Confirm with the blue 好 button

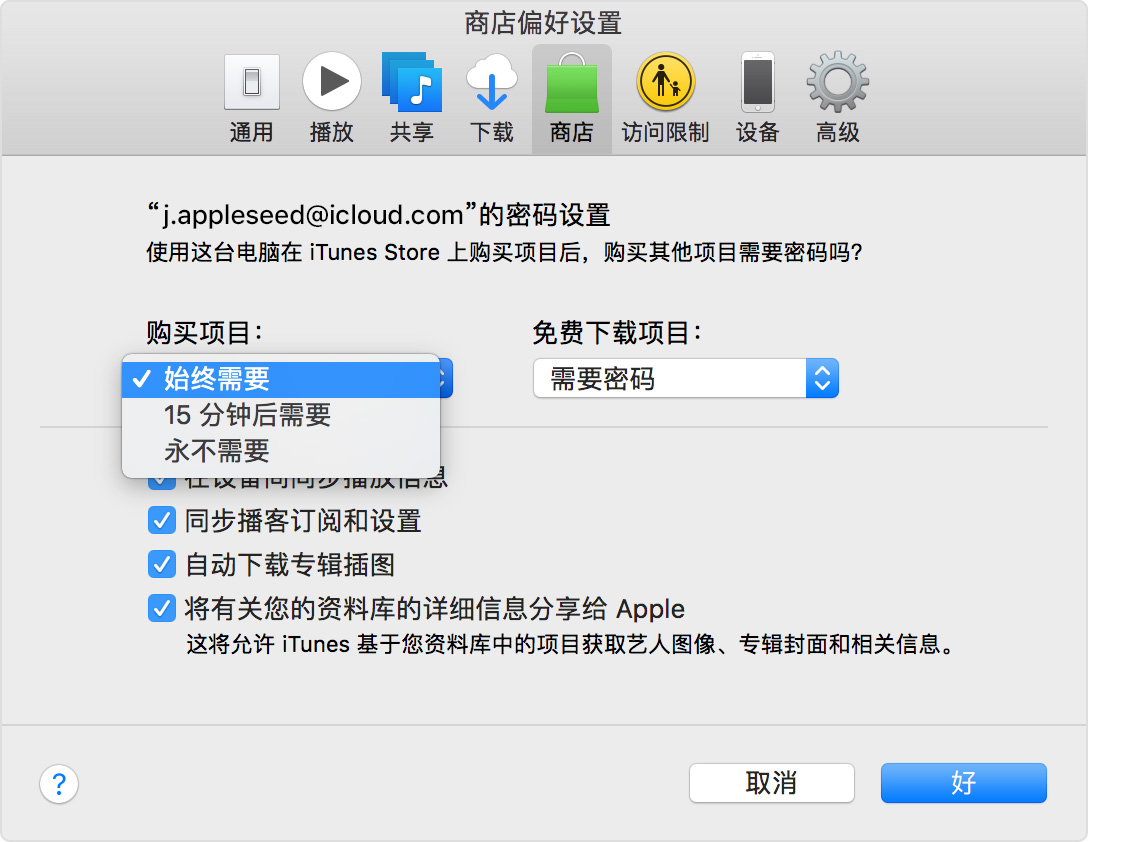pos(963,783)
